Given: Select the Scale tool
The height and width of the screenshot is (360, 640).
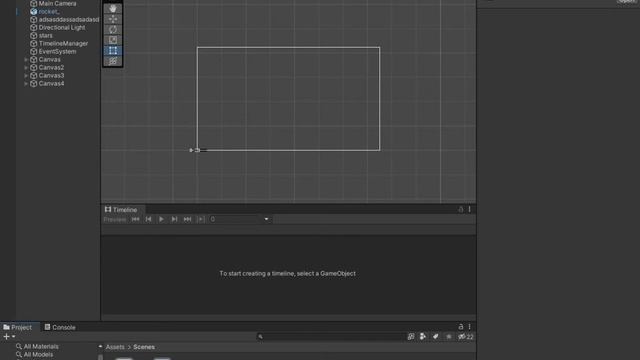Looking at the screenshot, I should 113,40.
